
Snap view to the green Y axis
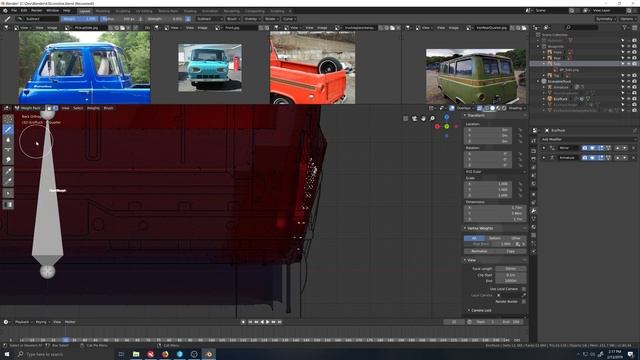(x=447, y=127)
